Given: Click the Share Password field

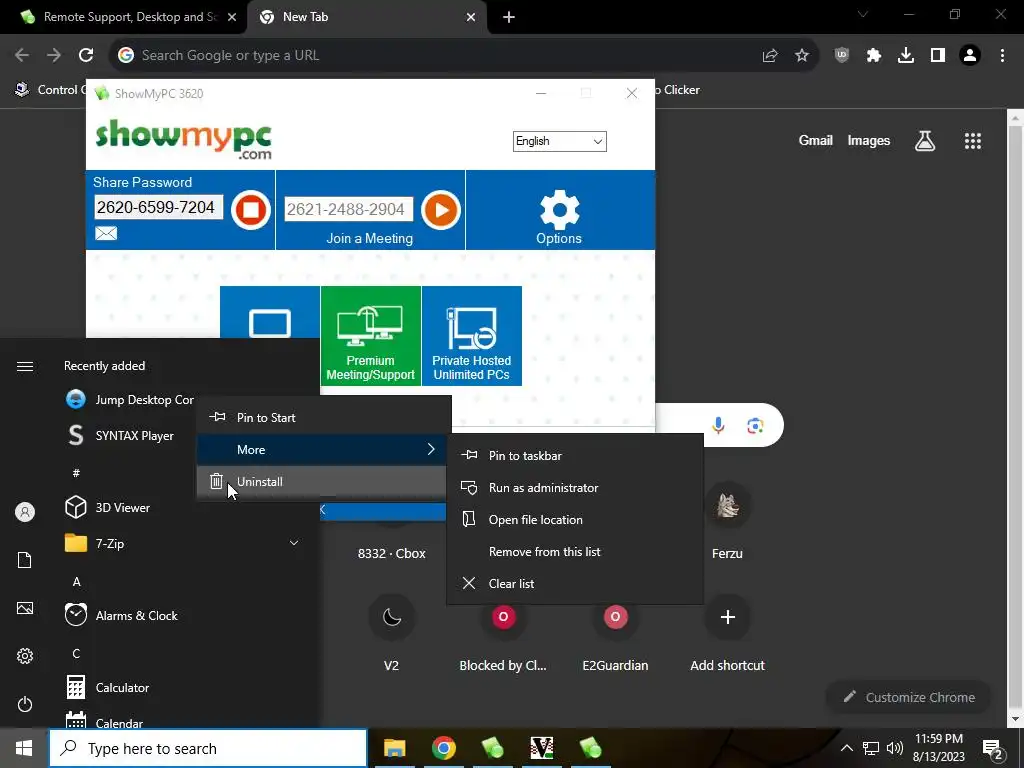Looking at the screenshot, I should click(159, 208).
